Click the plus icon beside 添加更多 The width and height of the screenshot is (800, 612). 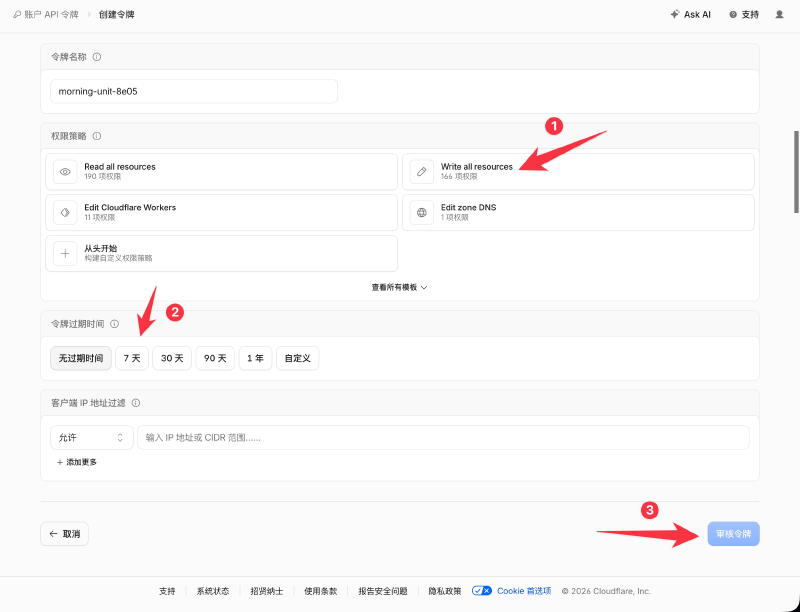click(x=60, y=462)
